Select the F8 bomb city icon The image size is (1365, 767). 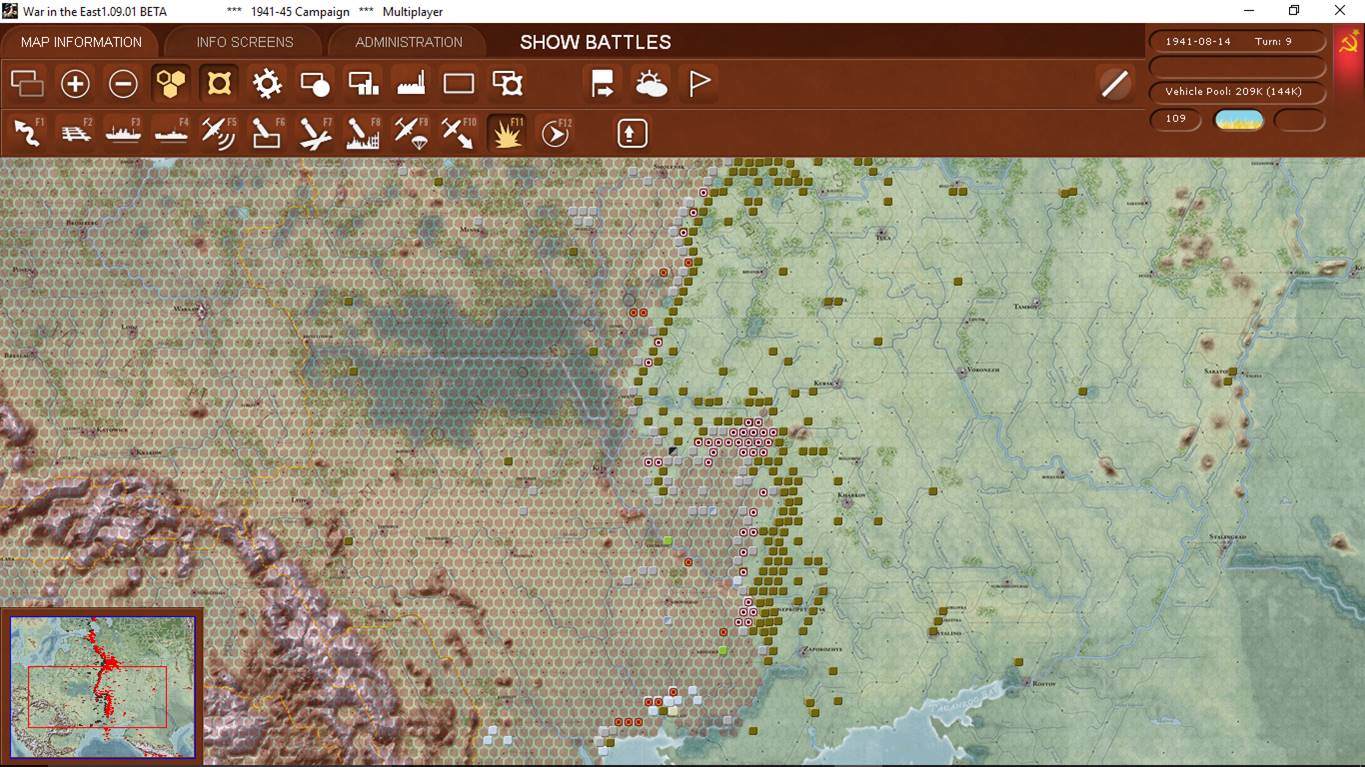click(363, 132)
